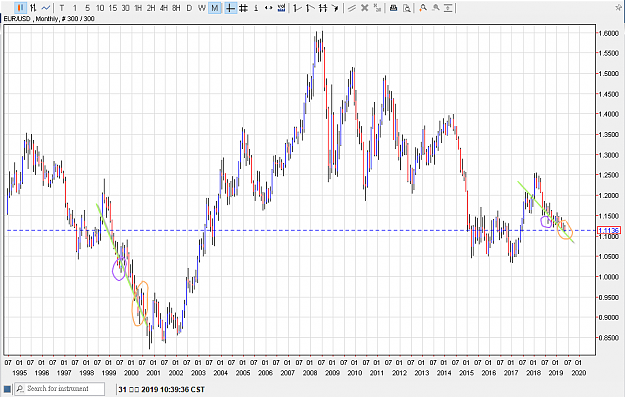Select 5-minute timeframe
This screenshot has width=625, height=397.
(87, 8)
